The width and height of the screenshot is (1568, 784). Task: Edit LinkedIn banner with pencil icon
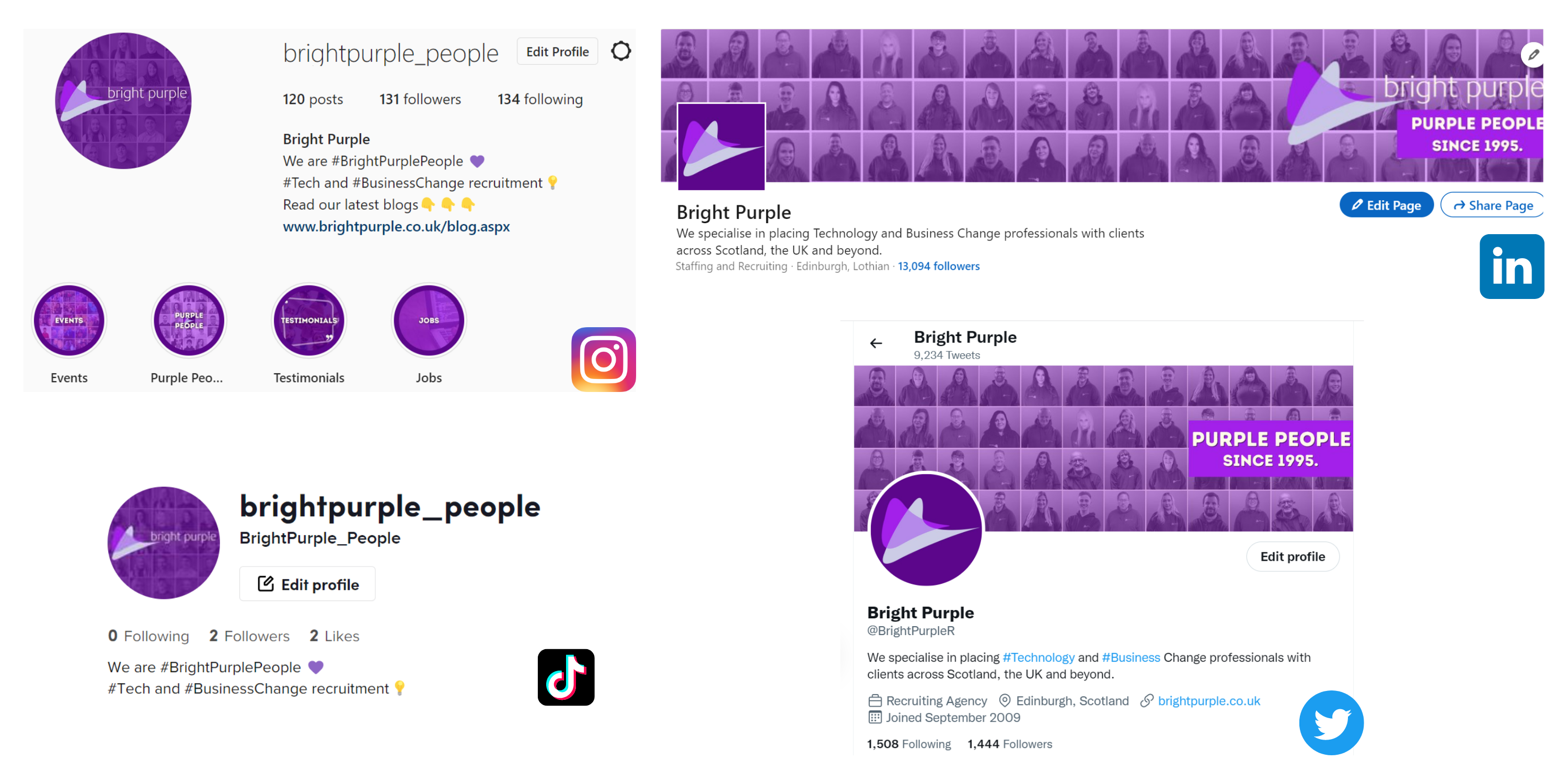[1534, 55]
